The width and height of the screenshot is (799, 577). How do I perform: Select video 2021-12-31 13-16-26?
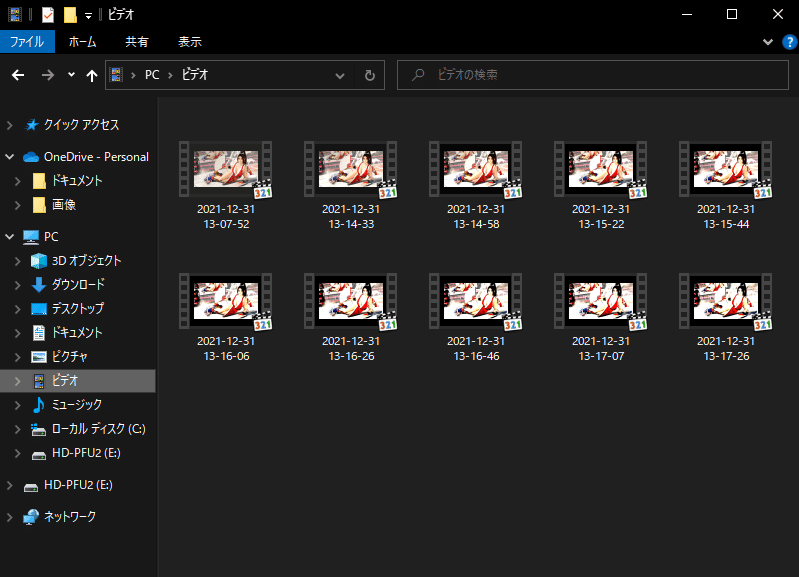(351, 318)
